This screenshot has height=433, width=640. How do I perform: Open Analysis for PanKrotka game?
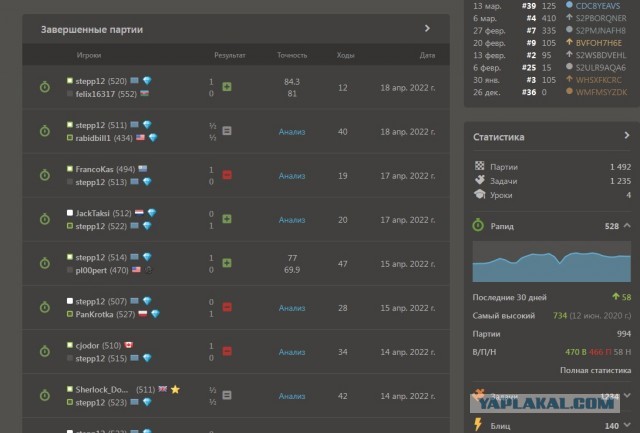point(292,308)
